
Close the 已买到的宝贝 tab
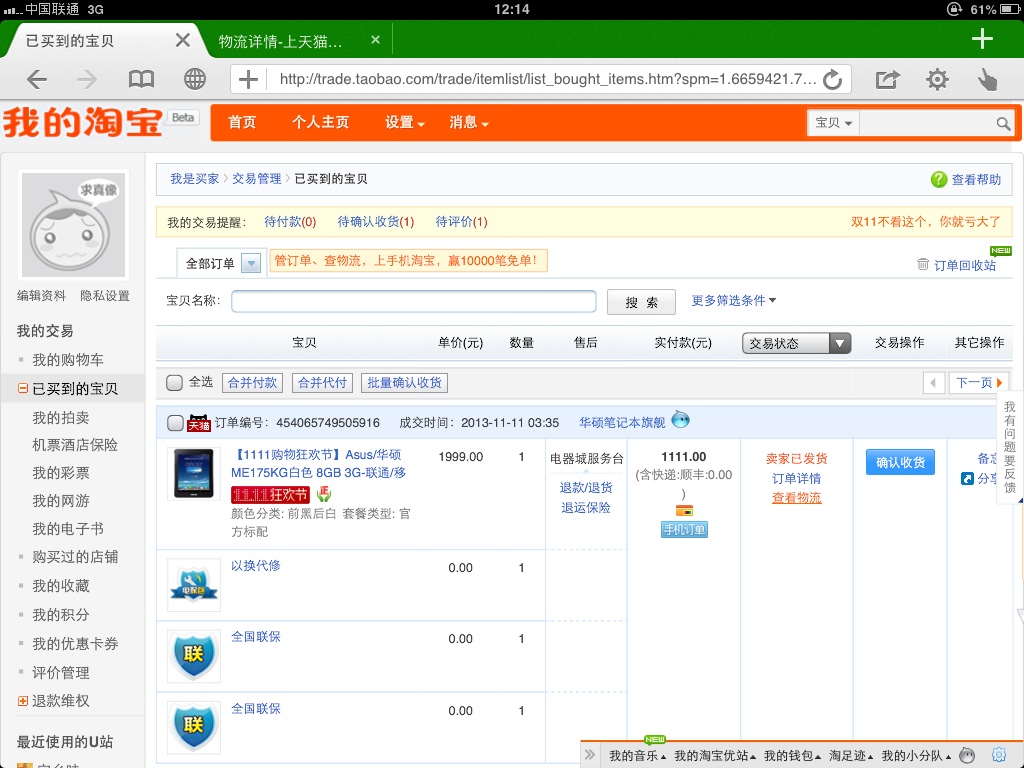[183, 40]
